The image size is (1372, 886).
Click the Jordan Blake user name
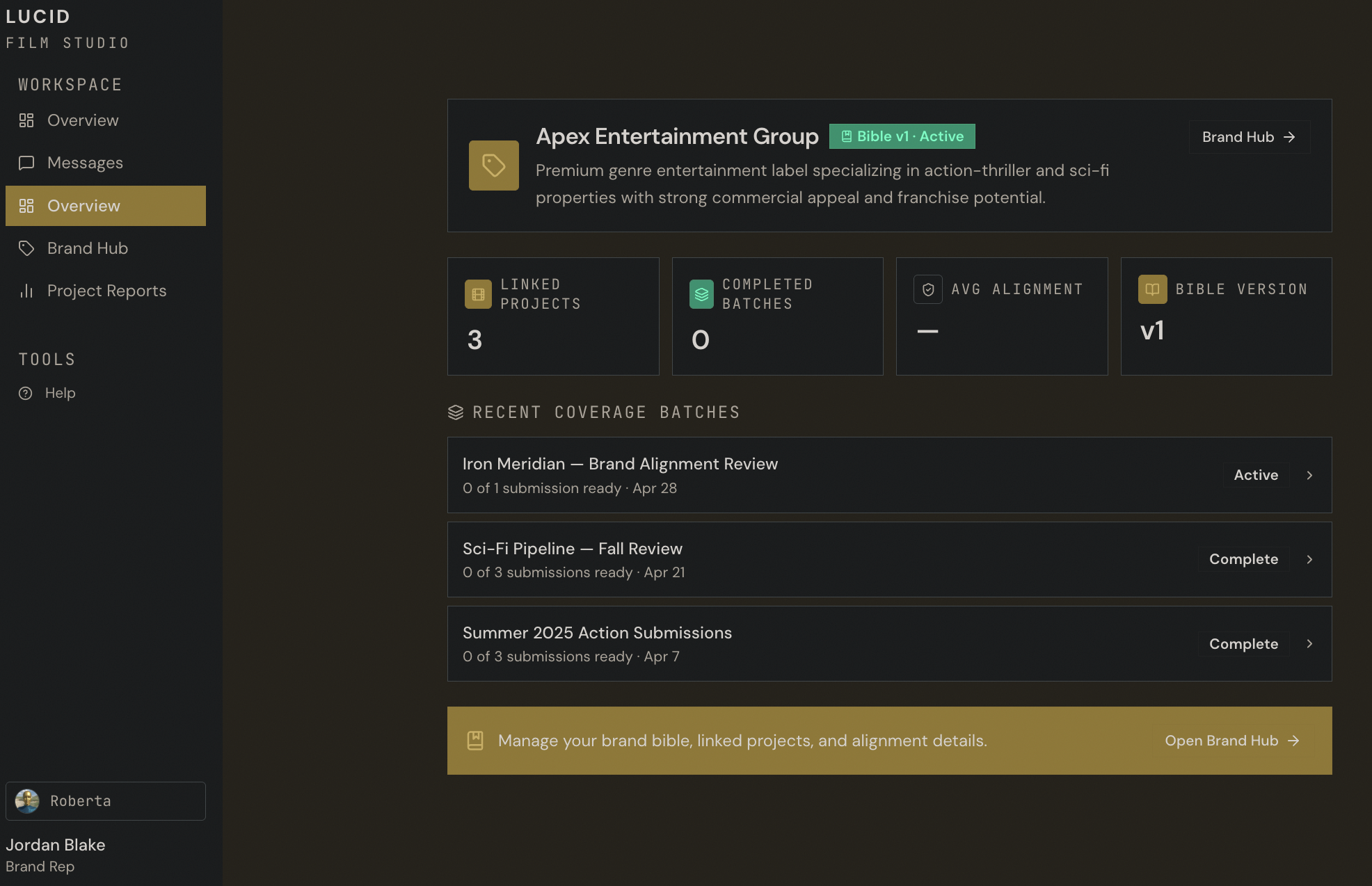[56, 845]
